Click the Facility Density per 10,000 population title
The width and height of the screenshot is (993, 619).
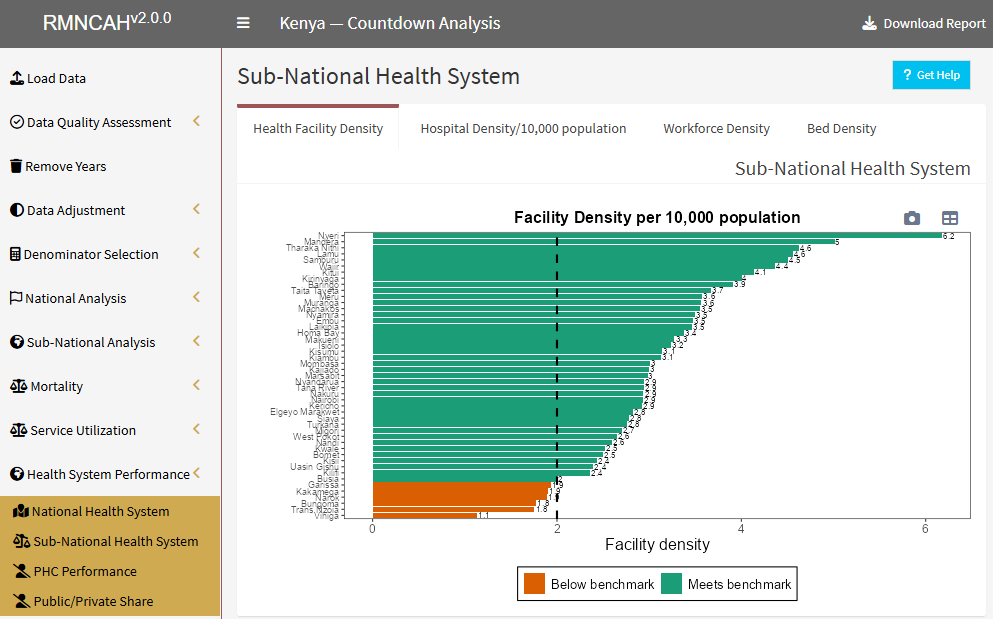[x=657, y=217]
